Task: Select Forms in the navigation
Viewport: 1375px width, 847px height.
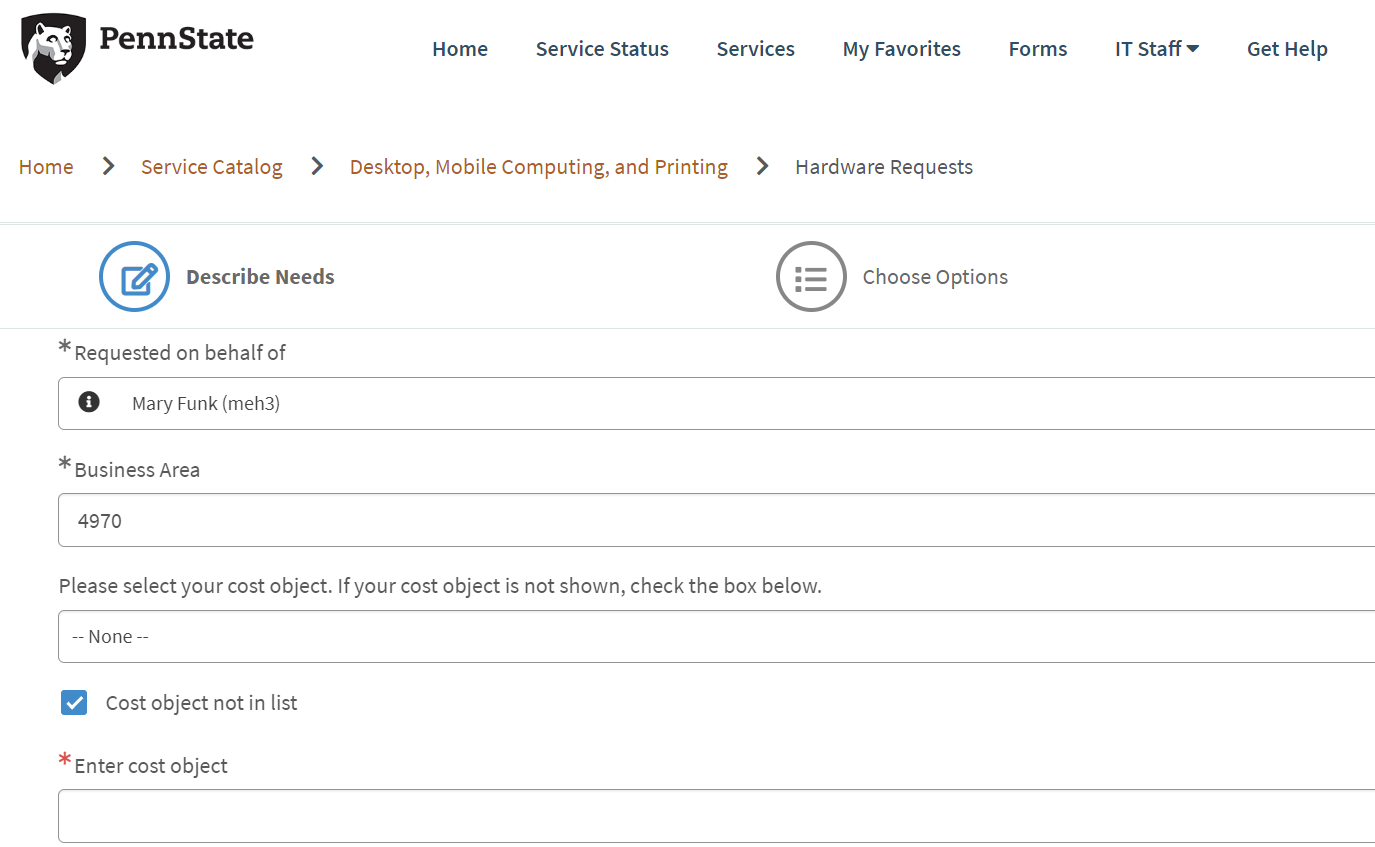Action: click(x=1037, y=48)
